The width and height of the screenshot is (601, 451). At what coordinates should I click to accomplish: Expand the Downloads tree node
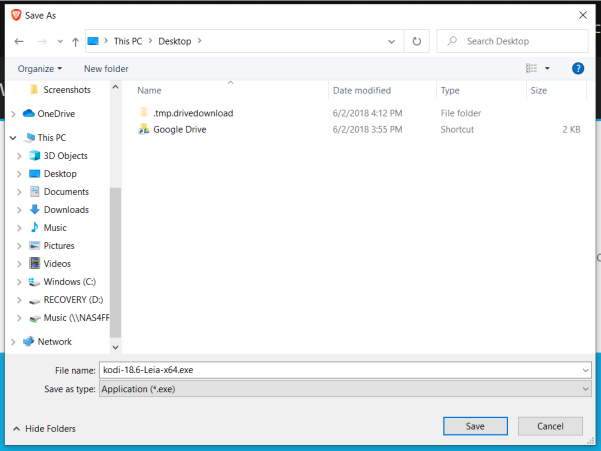pos(19,210)
